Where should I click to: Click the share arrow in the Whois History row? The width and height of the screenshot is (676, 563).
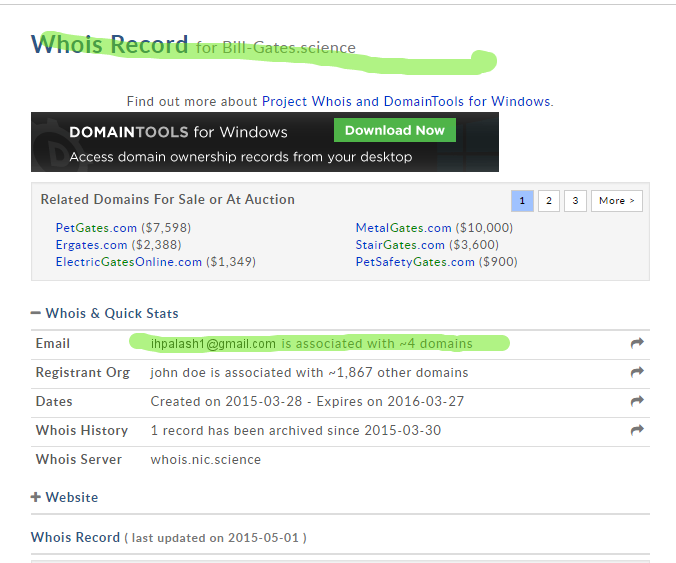click(x=637, y=430)
